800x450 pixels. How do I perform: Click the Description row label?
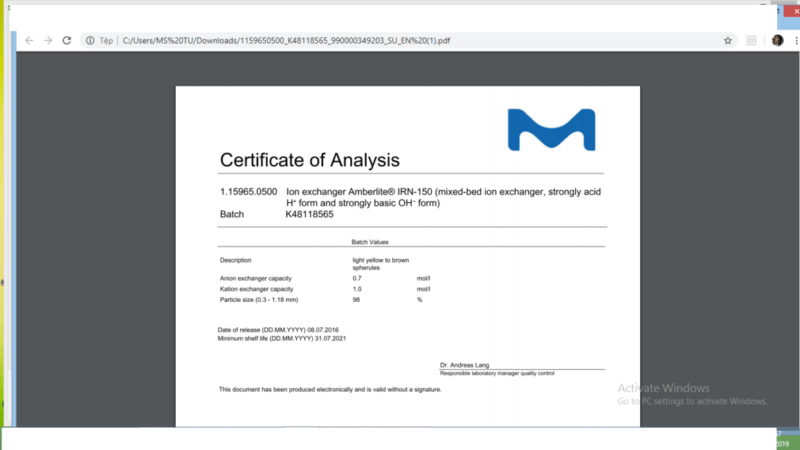coord(235,260)
